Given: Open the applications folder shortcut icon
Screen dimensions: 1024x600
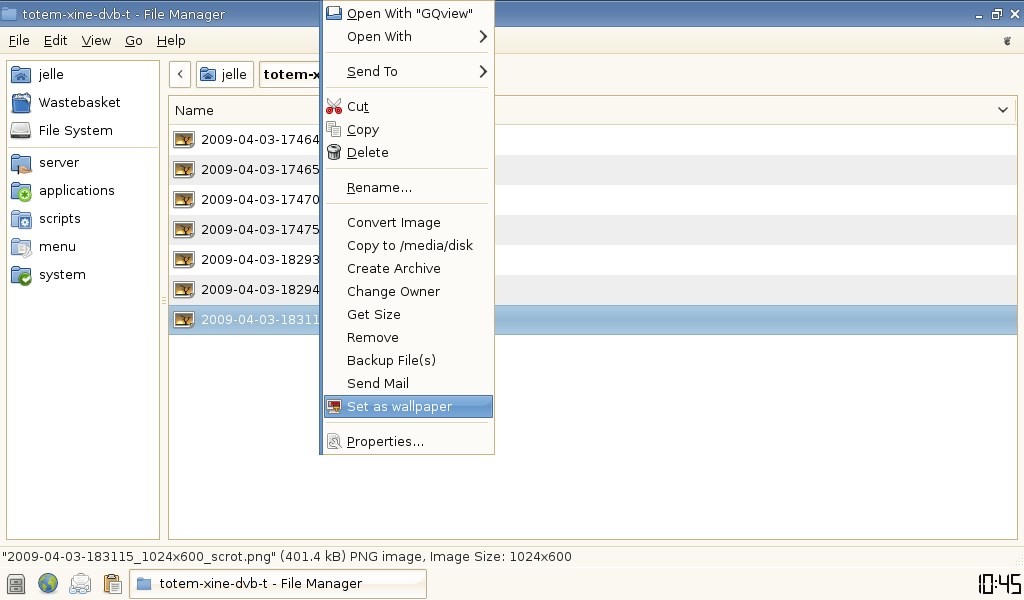Looking at the screenshot, I should pos(21,191).
